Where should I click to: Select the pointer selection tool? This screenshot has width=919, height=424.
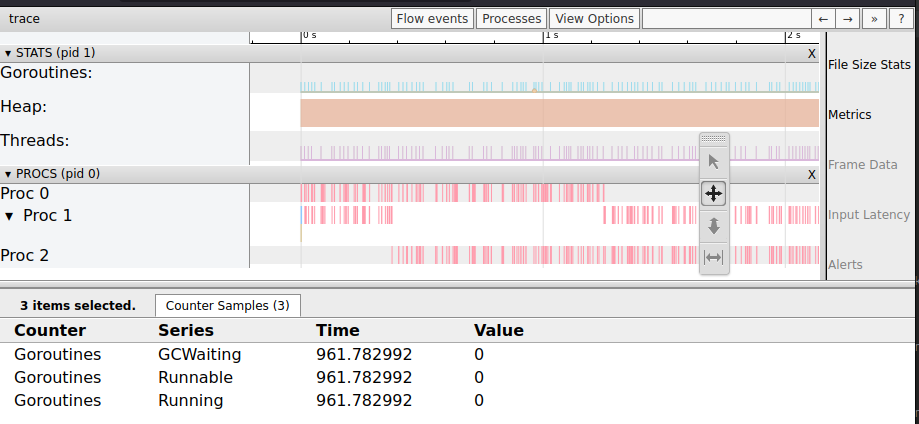[x=714, y=162]
